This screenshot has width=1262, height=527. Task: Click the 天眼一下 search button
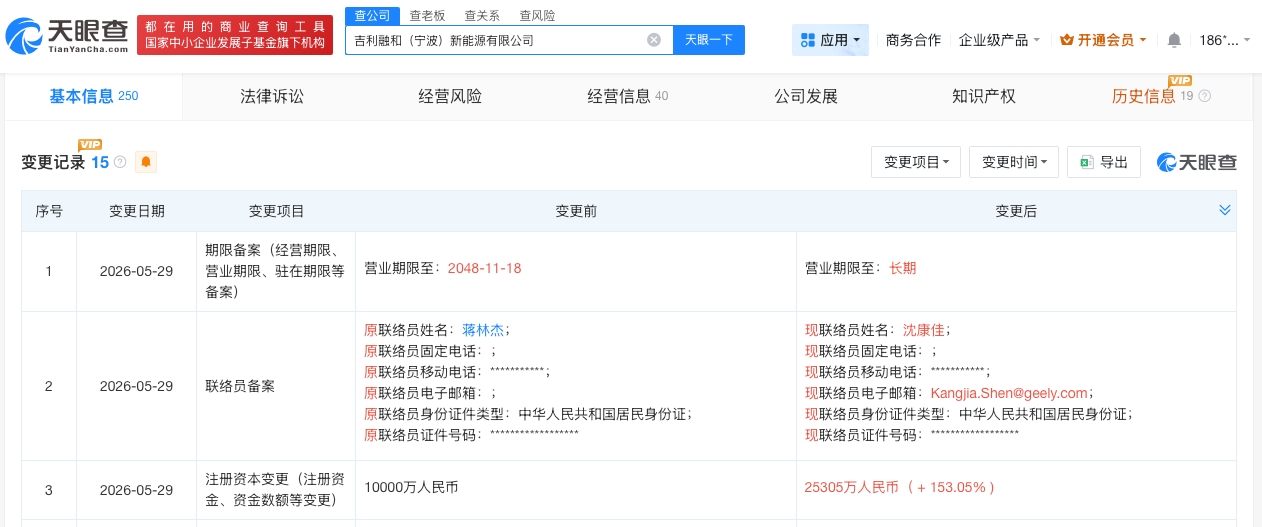click(709, 40)
